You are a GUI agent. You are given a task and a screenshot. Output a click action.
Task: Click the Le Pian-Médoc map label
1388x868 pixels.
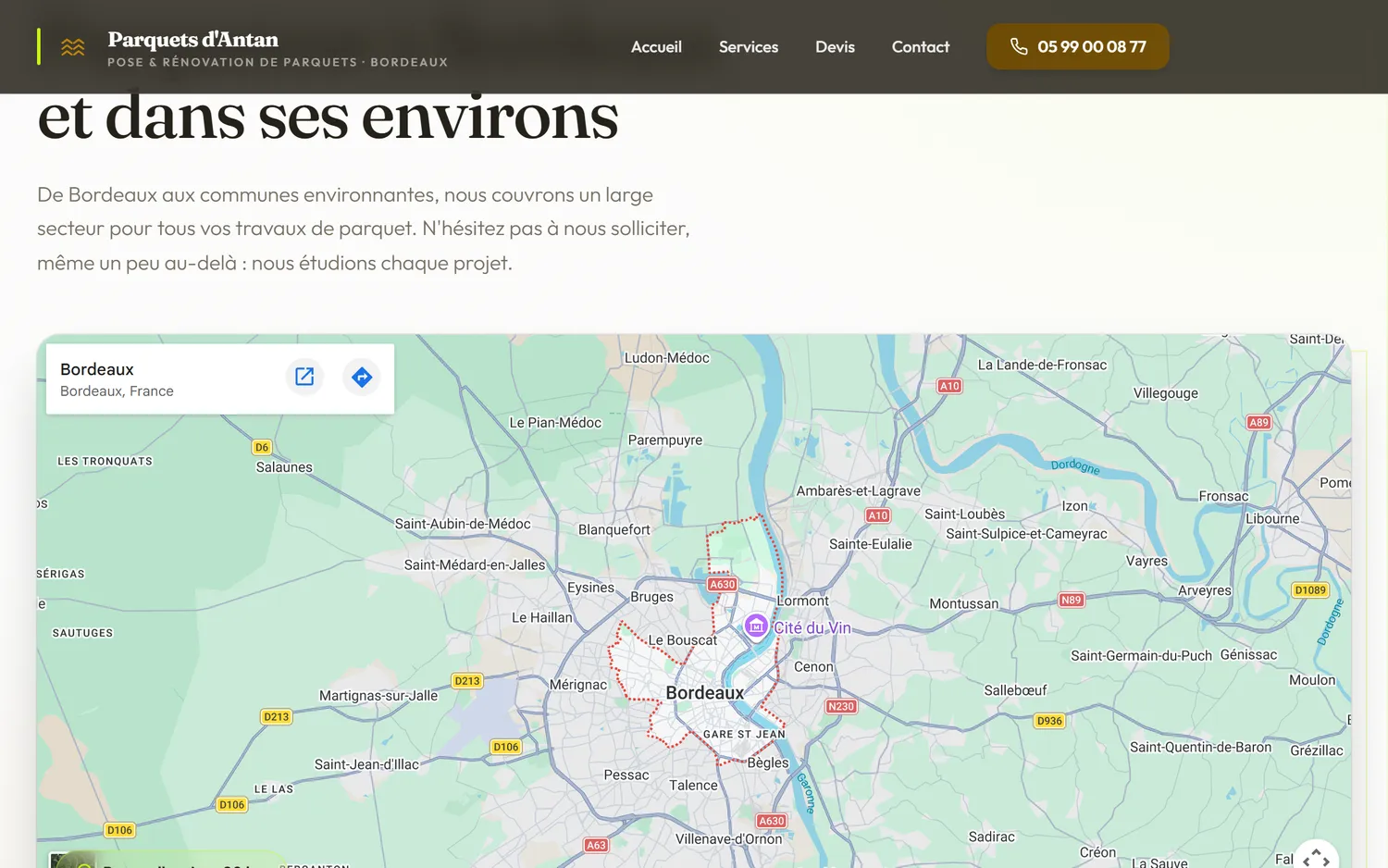click(555, 423)
